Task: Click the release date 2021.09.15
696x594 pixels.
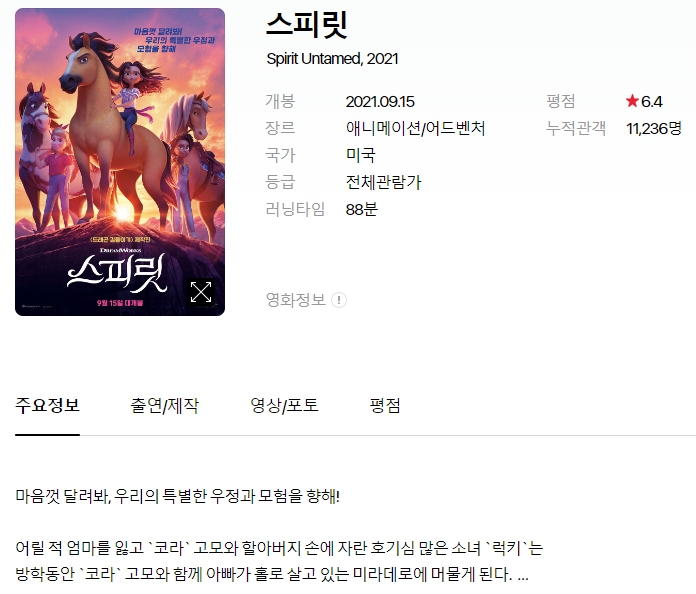Action: (380, 102)
